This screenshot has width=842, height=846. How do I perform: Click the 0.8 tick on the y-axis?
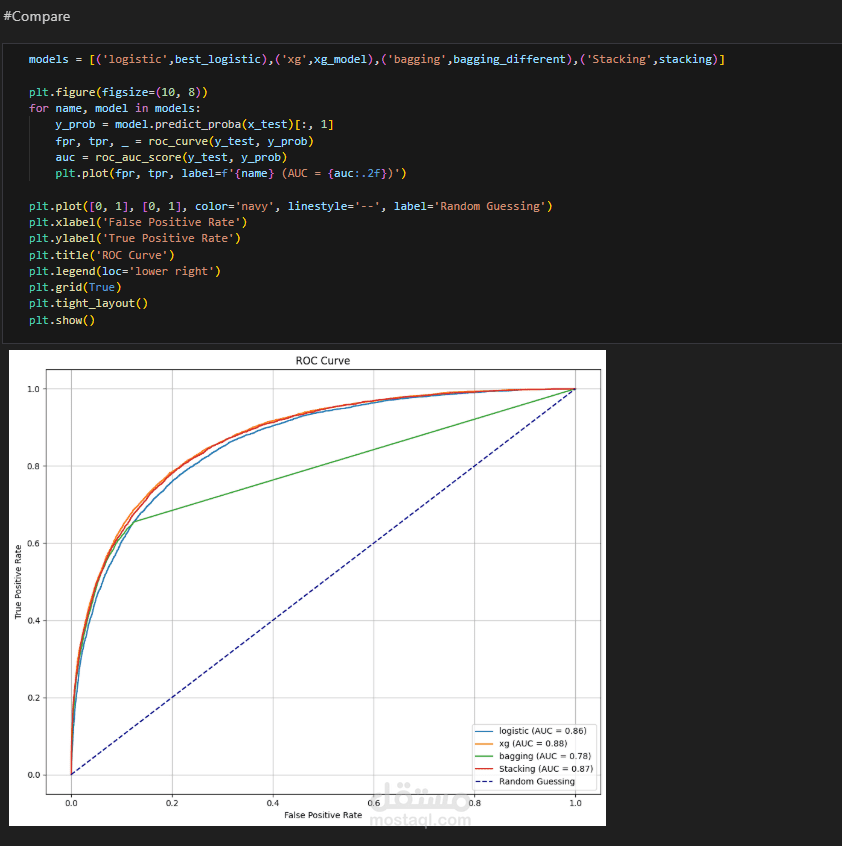click(33, 466)
